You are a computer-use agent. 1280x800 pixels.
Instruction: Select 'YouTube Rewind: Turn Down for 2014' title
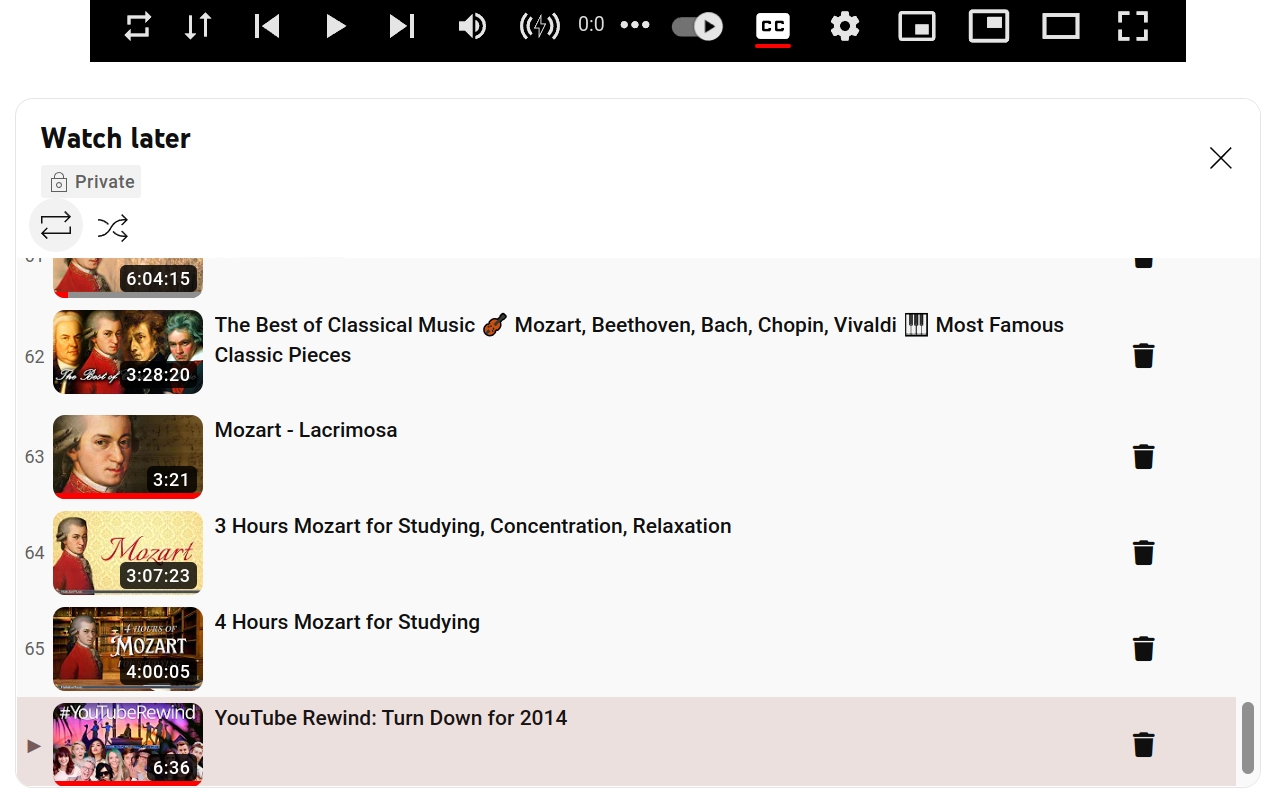(x=391, y=718)
